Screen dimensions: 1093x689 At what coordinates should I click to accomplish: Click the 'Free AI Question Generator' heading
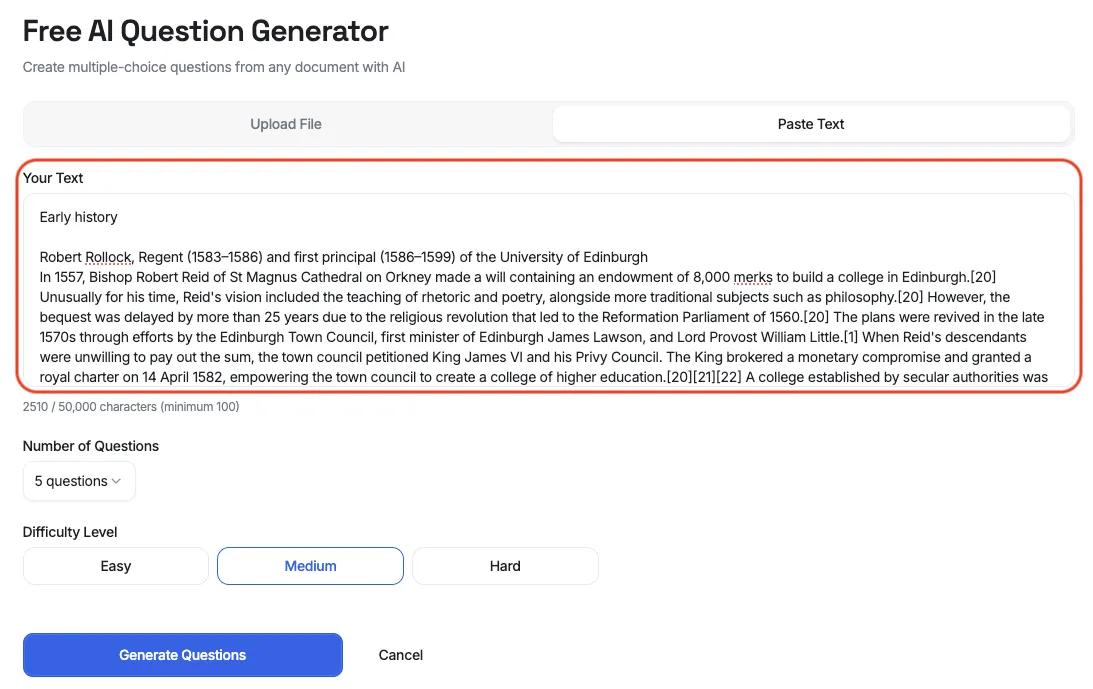pos(205,31)
